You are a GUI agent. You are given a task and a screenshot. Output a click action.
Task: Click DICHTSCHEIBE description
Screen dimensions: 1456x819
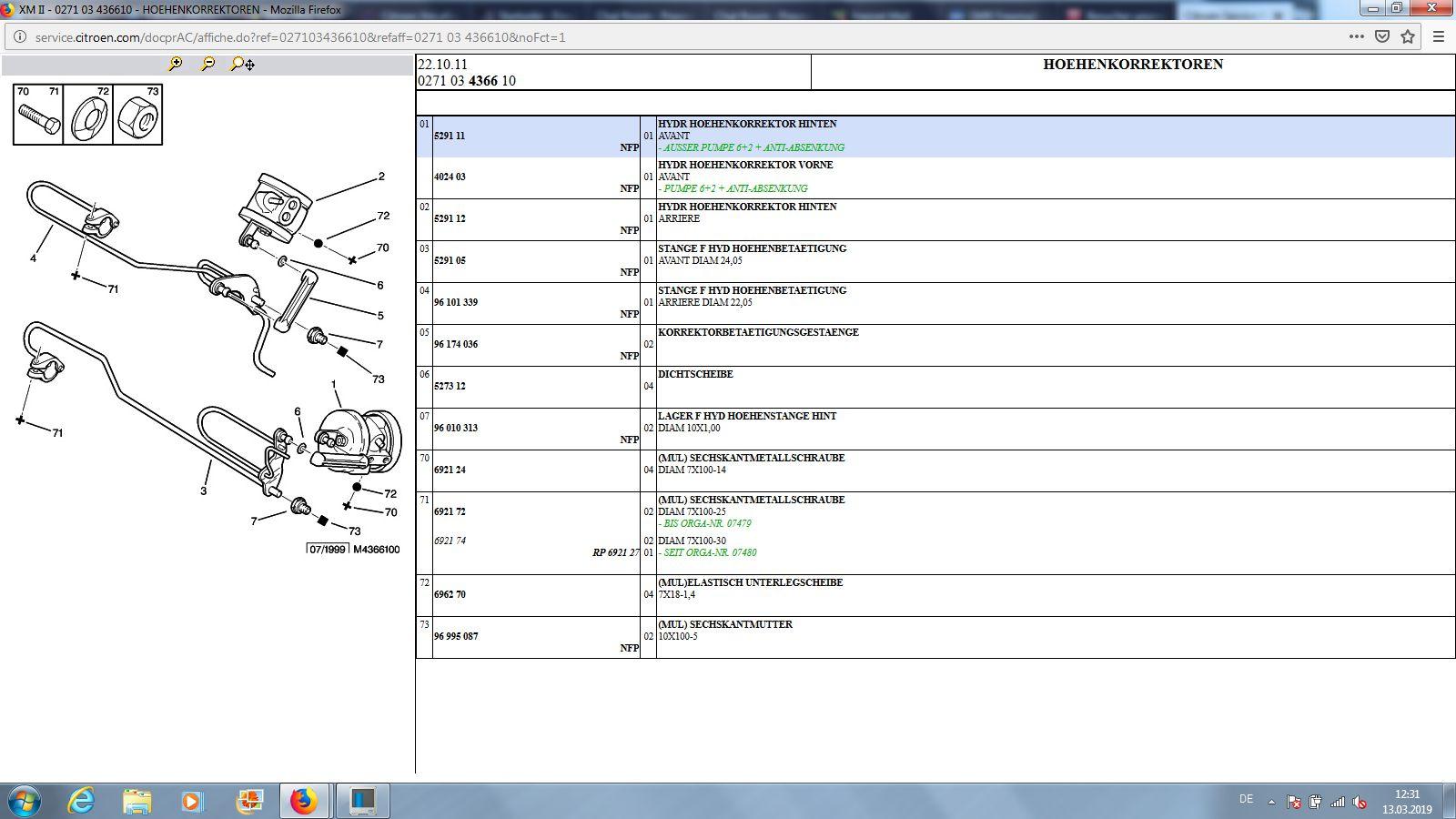(695, 374)
